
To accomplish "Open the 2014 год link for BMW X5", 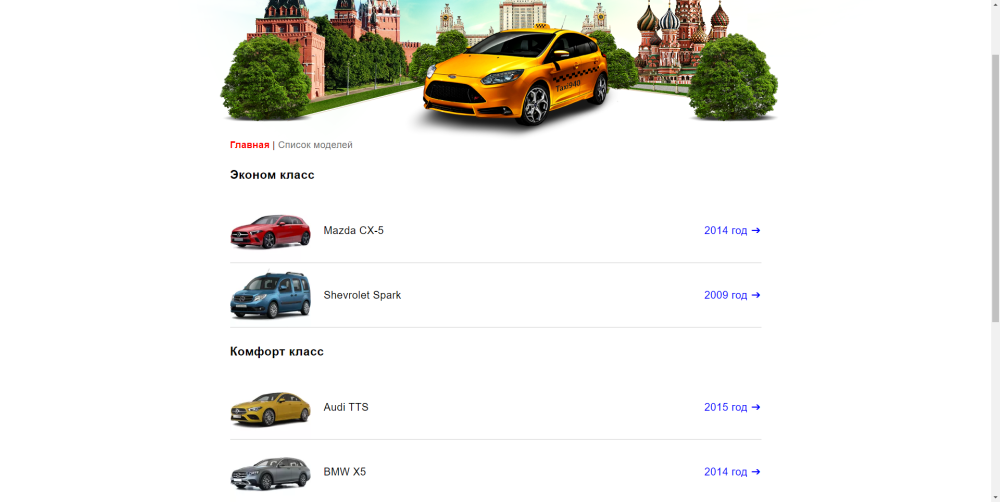I will tap(732, 472).
